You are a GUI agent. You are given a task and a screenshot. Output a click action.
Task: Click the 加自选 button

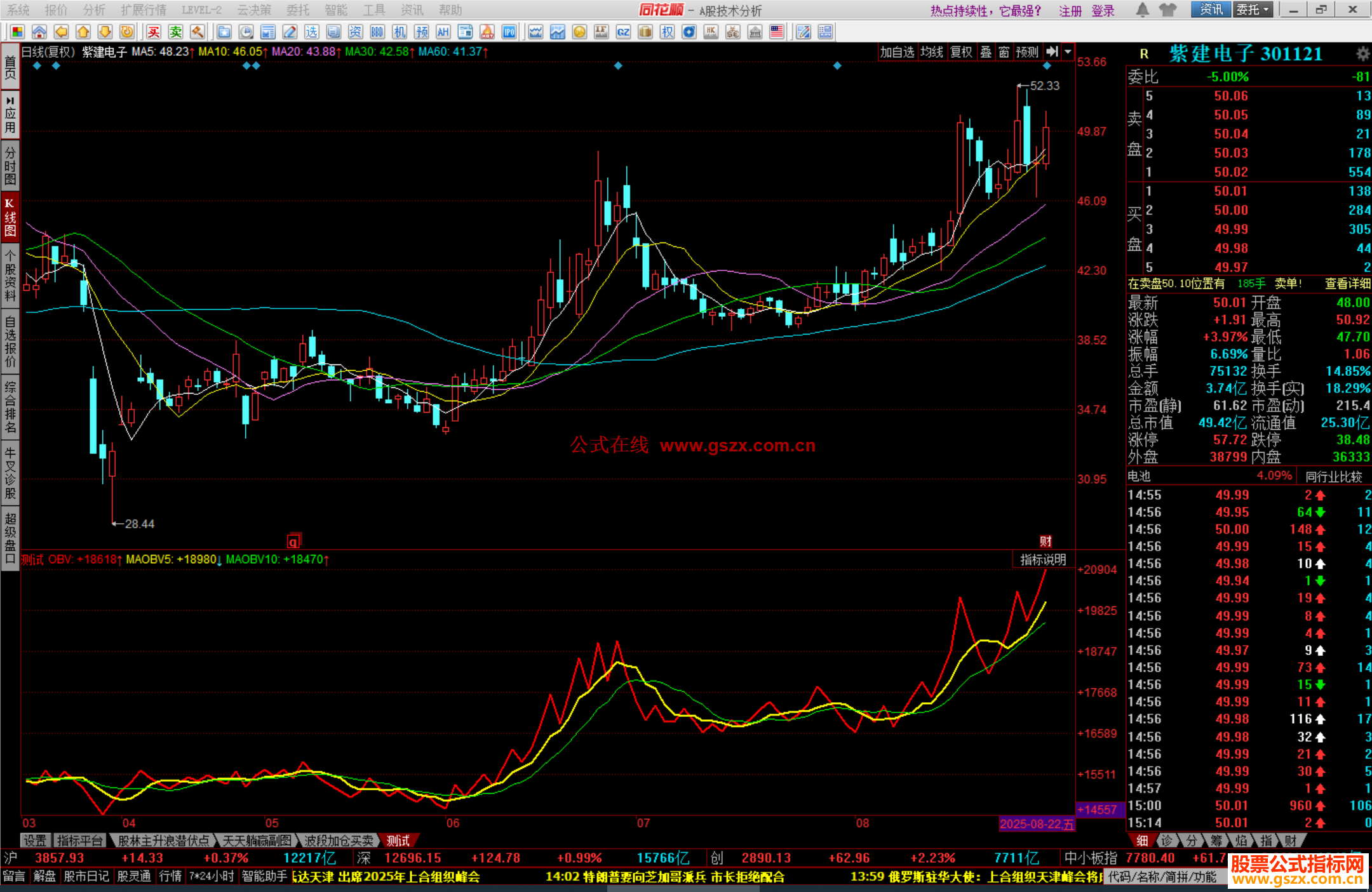896,52
